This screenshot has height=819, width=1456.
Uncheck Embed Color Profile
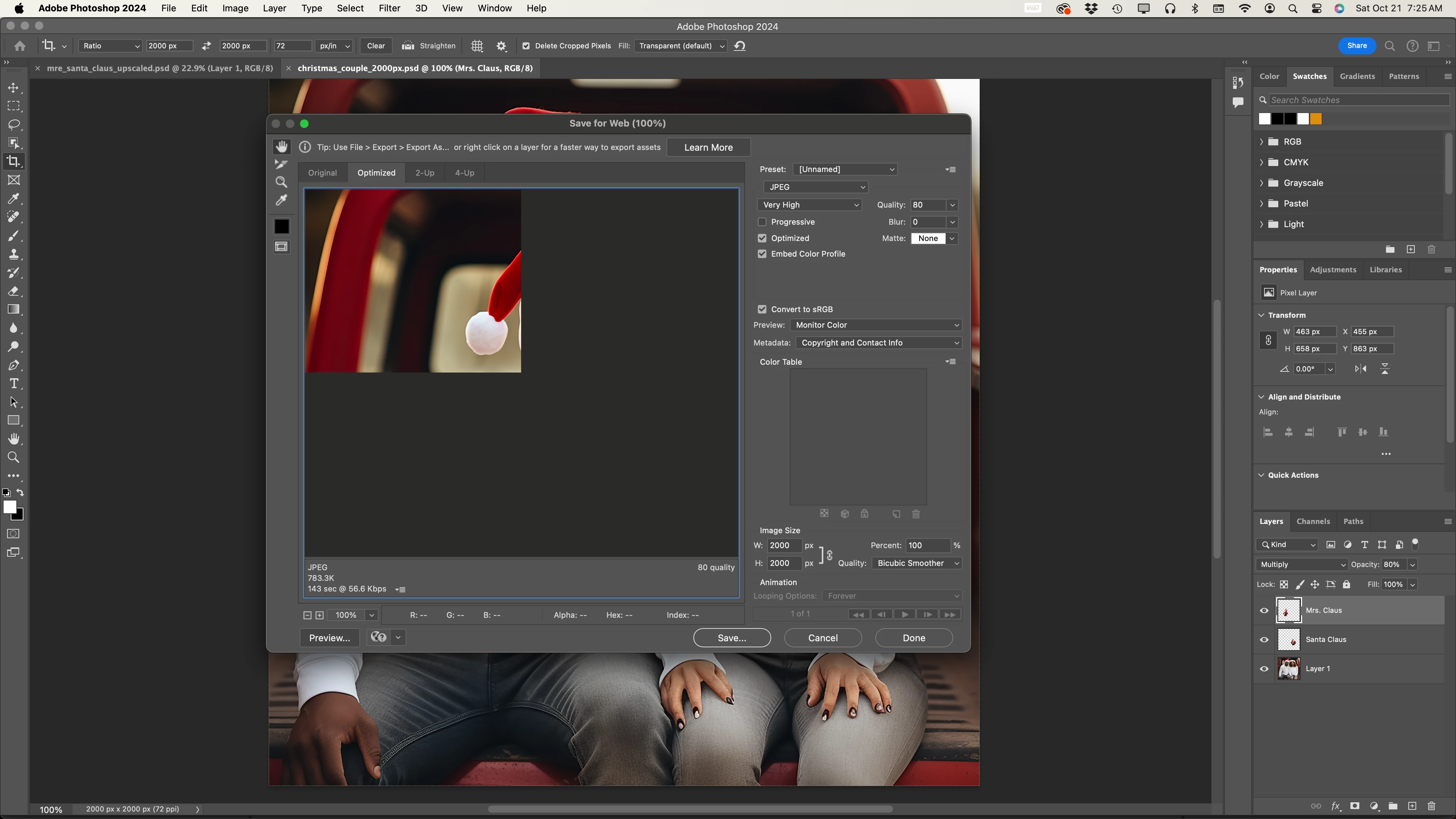click(762, 254)
